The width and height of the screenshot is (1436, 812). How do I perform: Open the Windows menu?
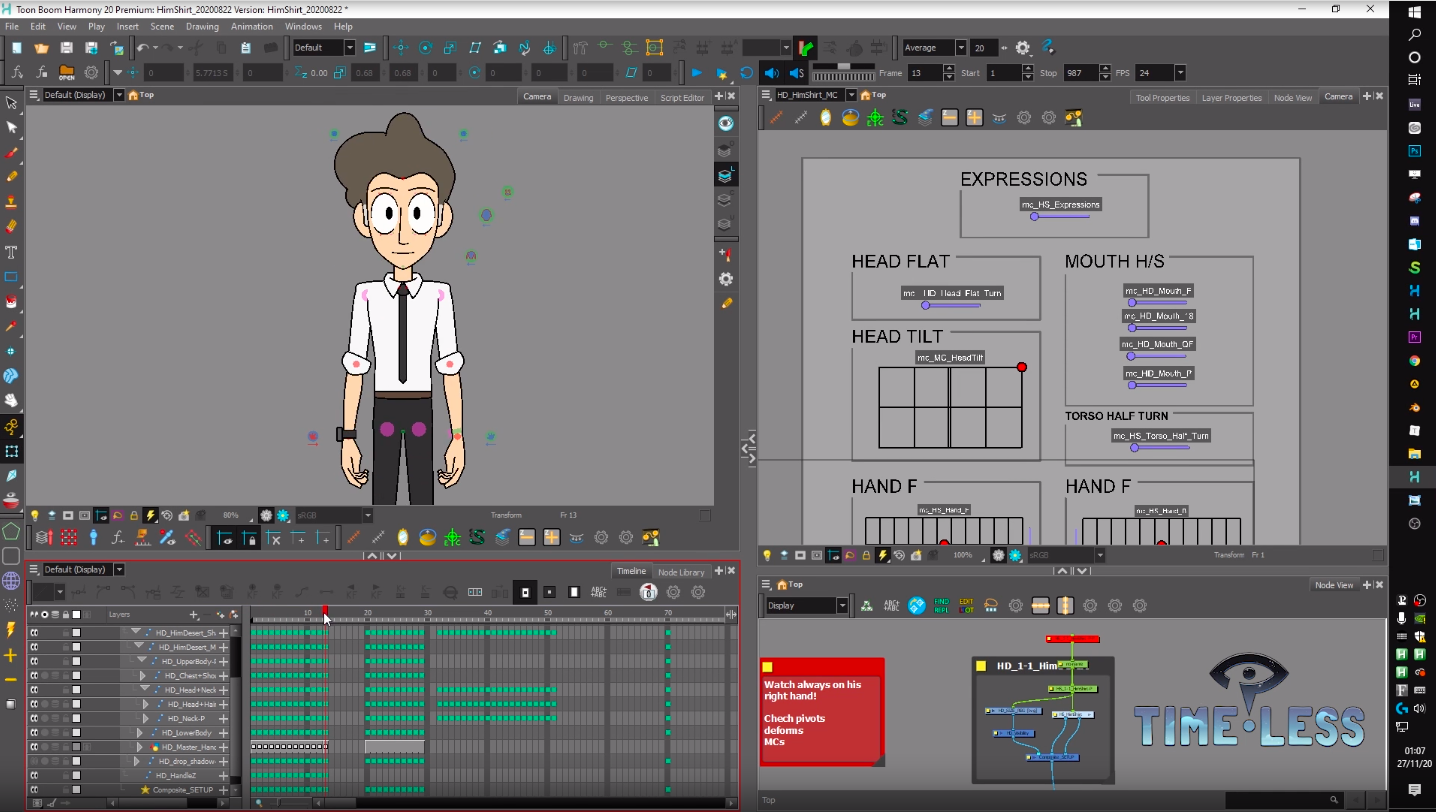point(303,26)
